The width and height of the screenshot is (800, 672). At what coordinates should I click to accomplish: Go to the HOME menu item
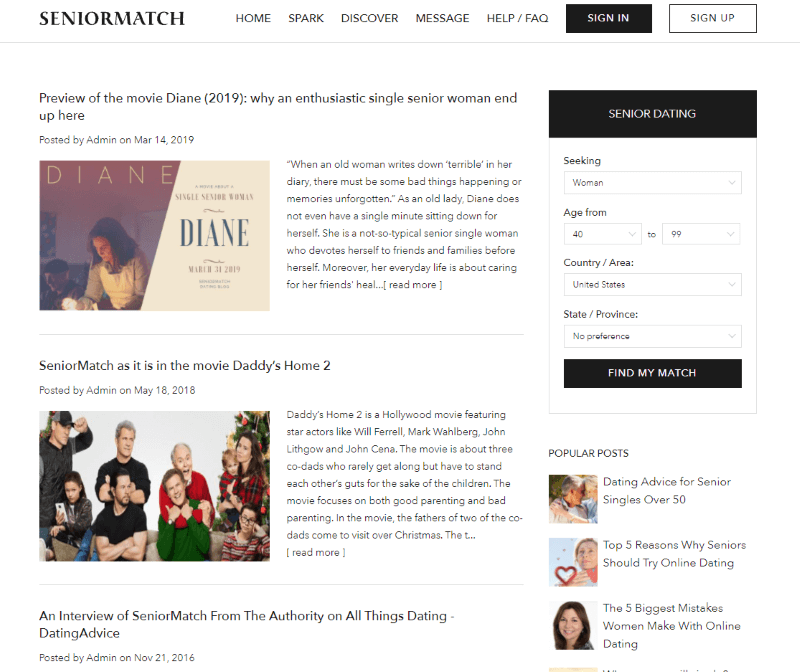point(253,18)
